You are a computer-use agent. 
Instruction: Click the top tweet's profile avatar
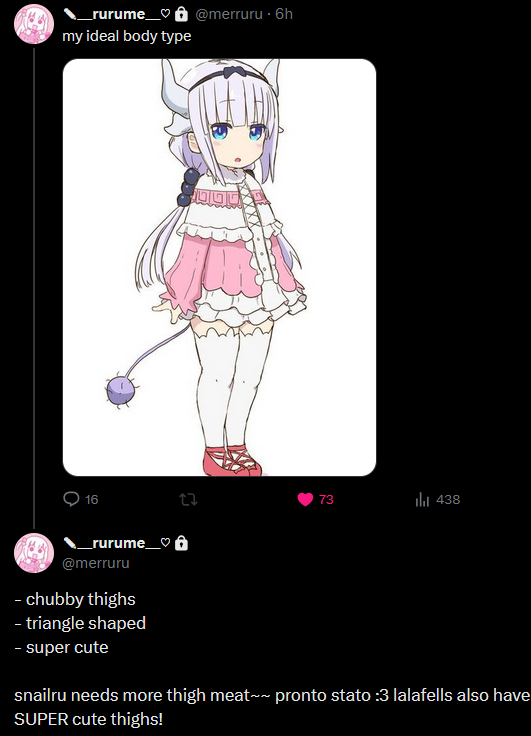point(34,24)
